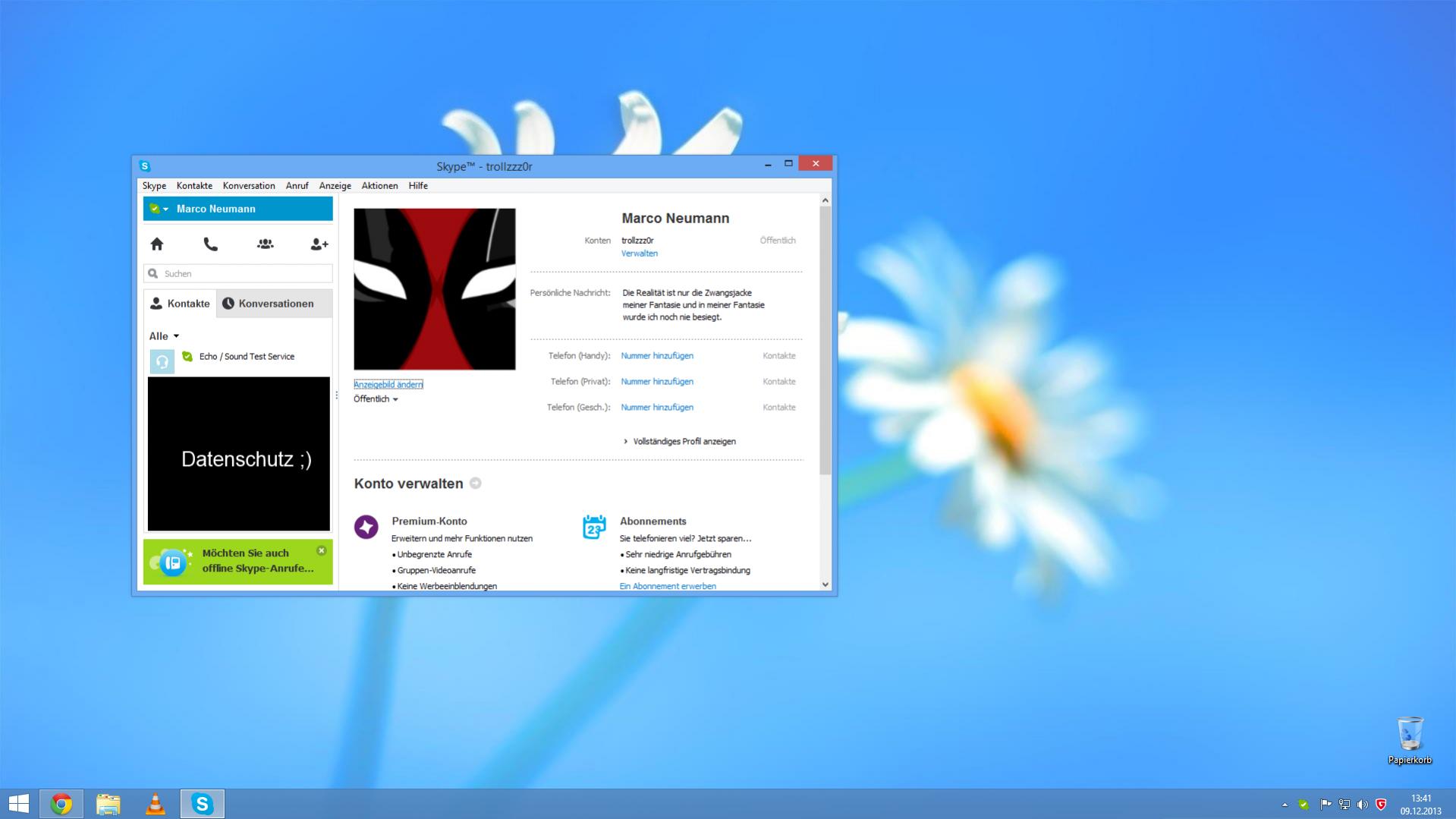Expand Vollständiges Profil anzeigen
This screenshot has width=1456, height=819.
(x=679, y=441)
